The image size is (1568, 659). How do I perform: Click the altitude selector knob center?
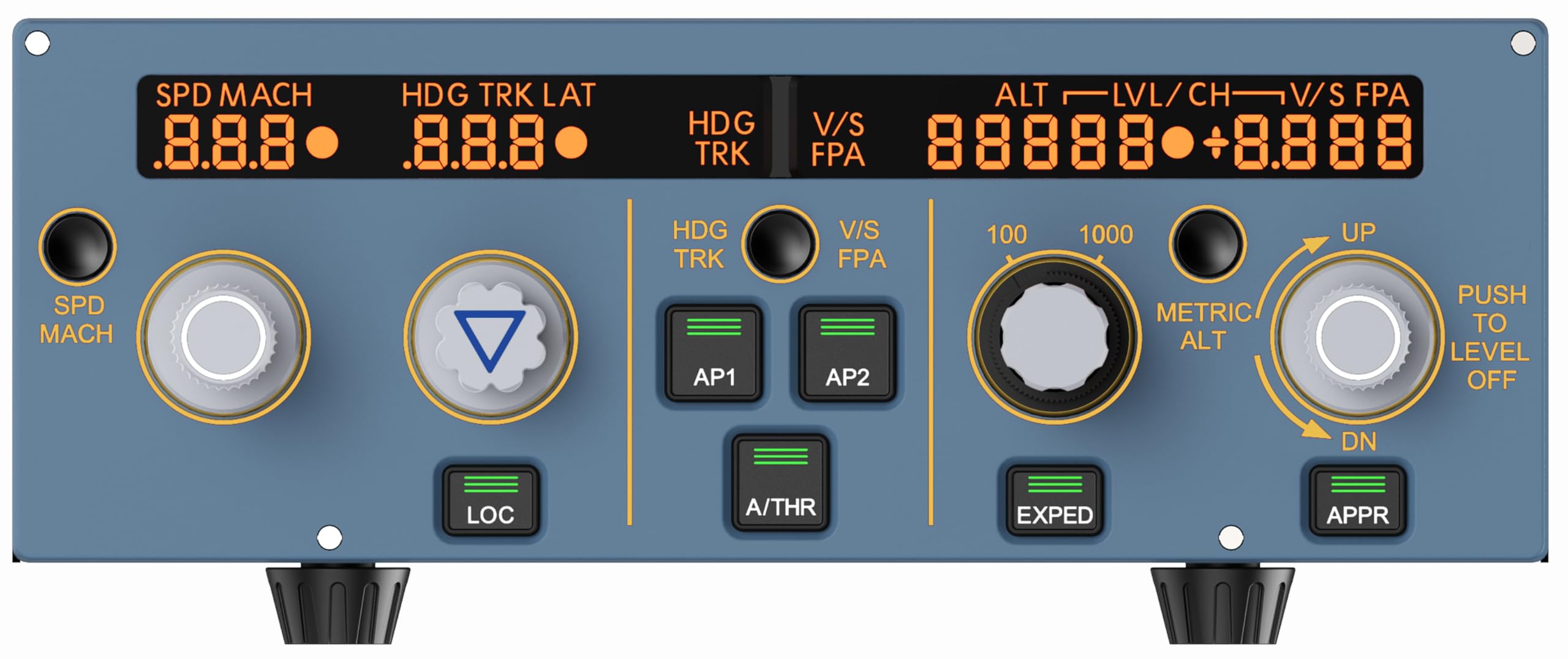point(1054,337)
